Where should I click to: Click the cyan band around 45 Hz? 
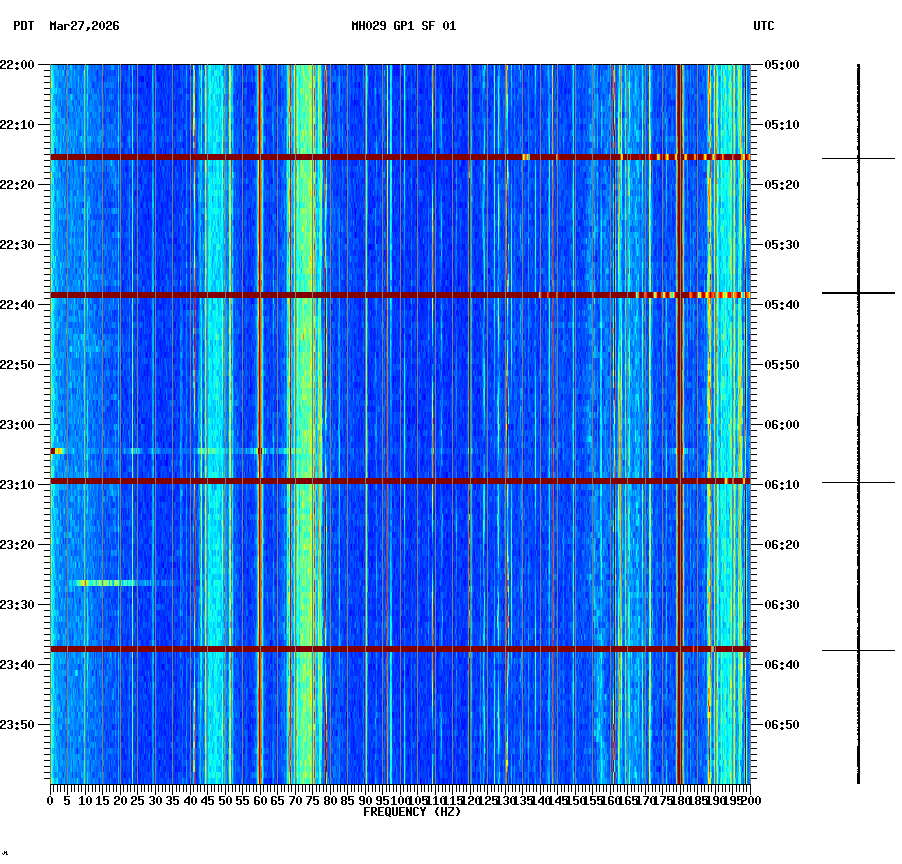[x=212, y=400]
